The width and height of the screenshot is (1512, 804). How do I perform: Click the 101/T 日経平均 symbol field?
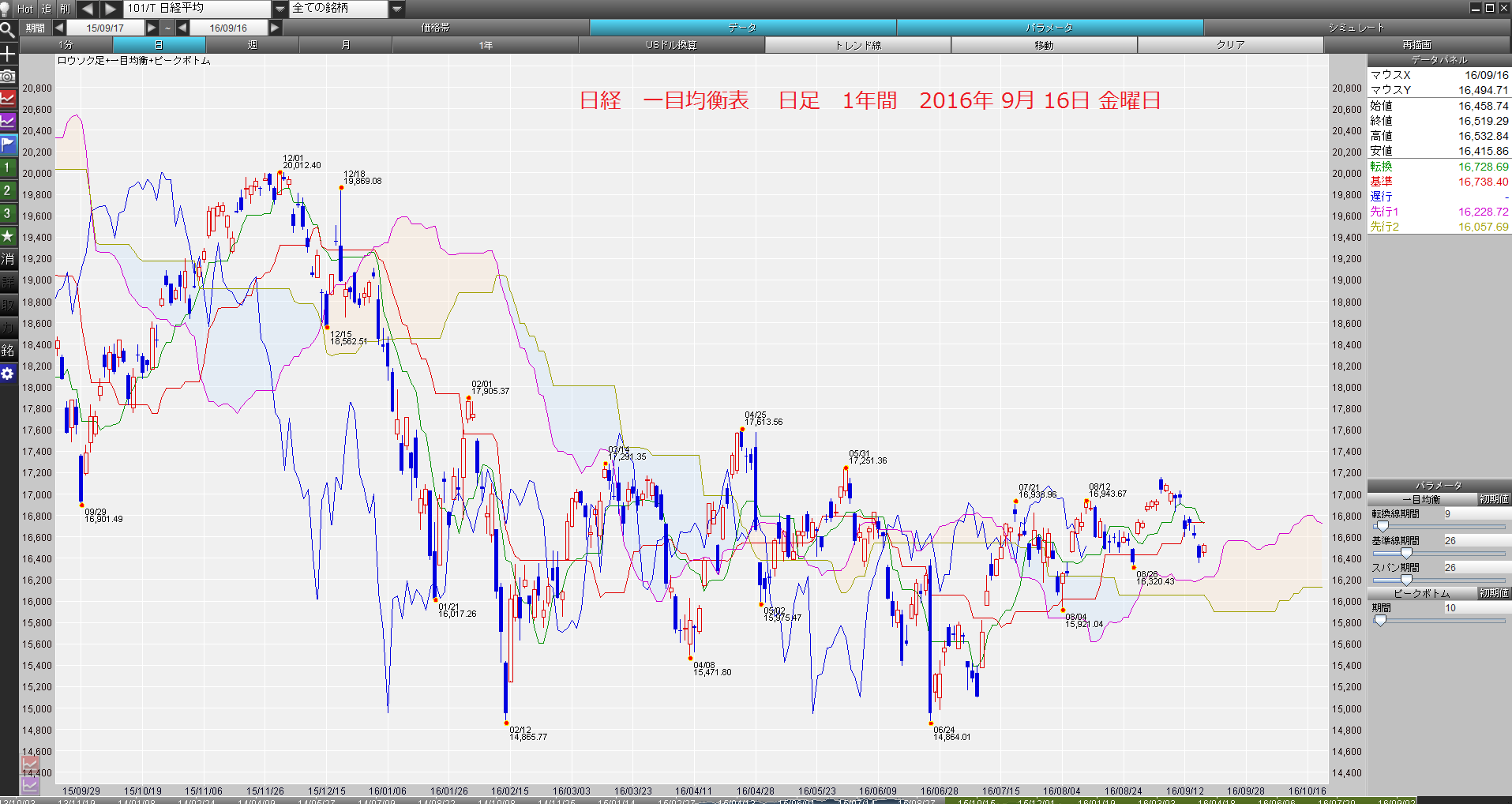[x=197, y=9]
